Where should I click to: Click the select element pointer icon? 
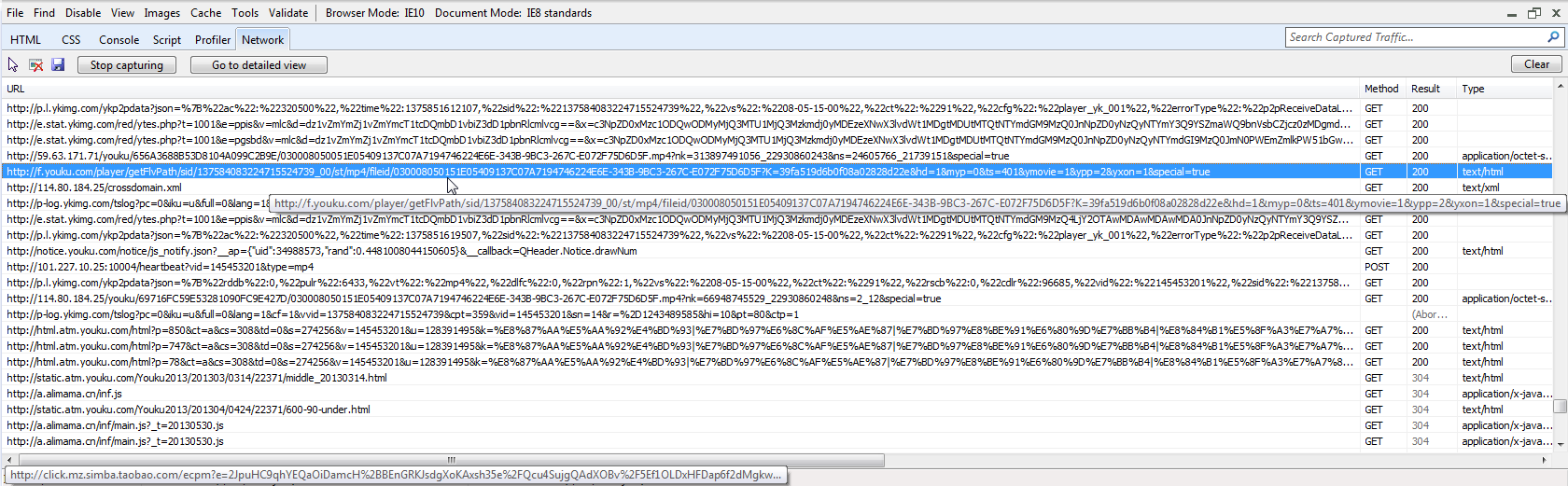(13, 64)
